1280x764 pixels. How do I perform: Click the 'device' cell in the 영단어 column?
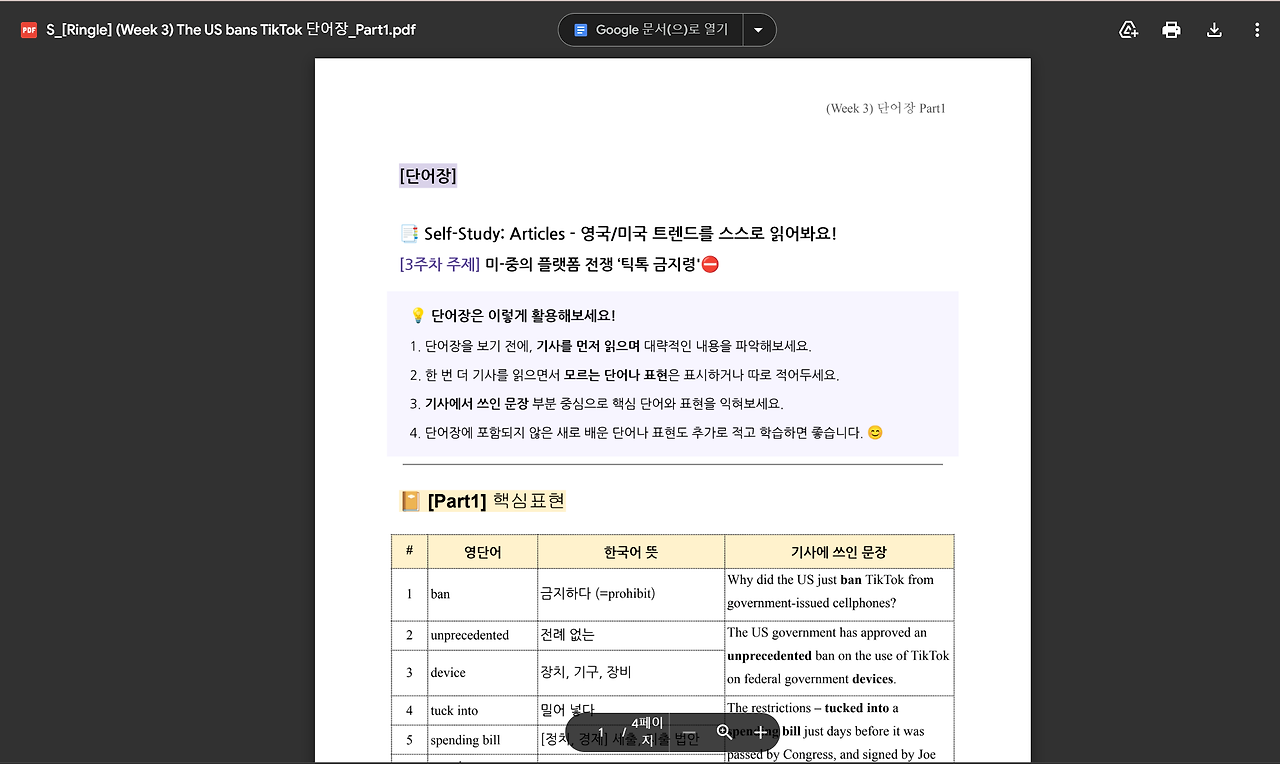click(482, 673)
